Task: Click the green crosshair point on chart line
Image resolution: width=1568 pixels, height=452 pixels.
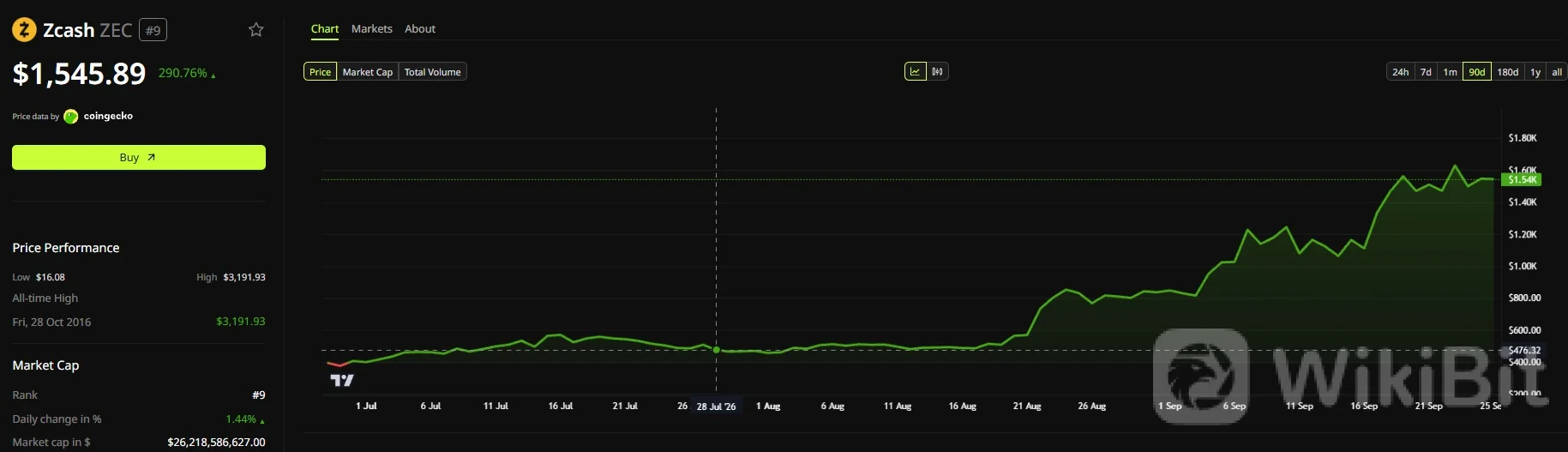Action: point(716,350)
